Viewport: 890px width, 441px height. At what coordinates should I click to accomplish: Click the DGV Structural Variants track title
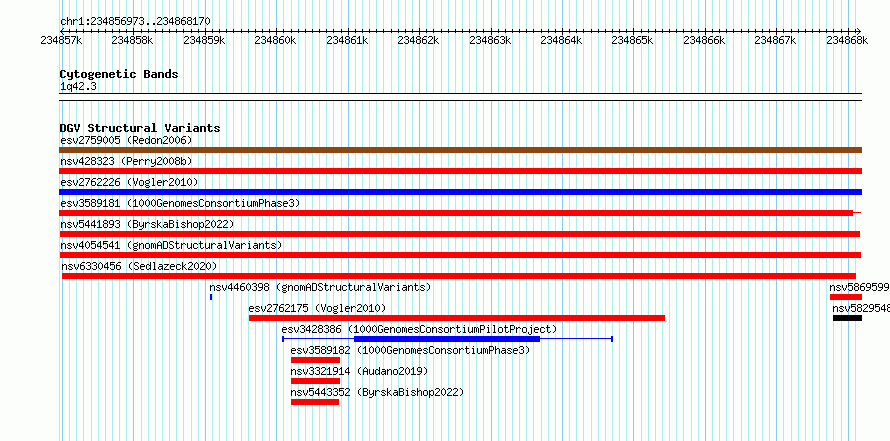point(140,128)
